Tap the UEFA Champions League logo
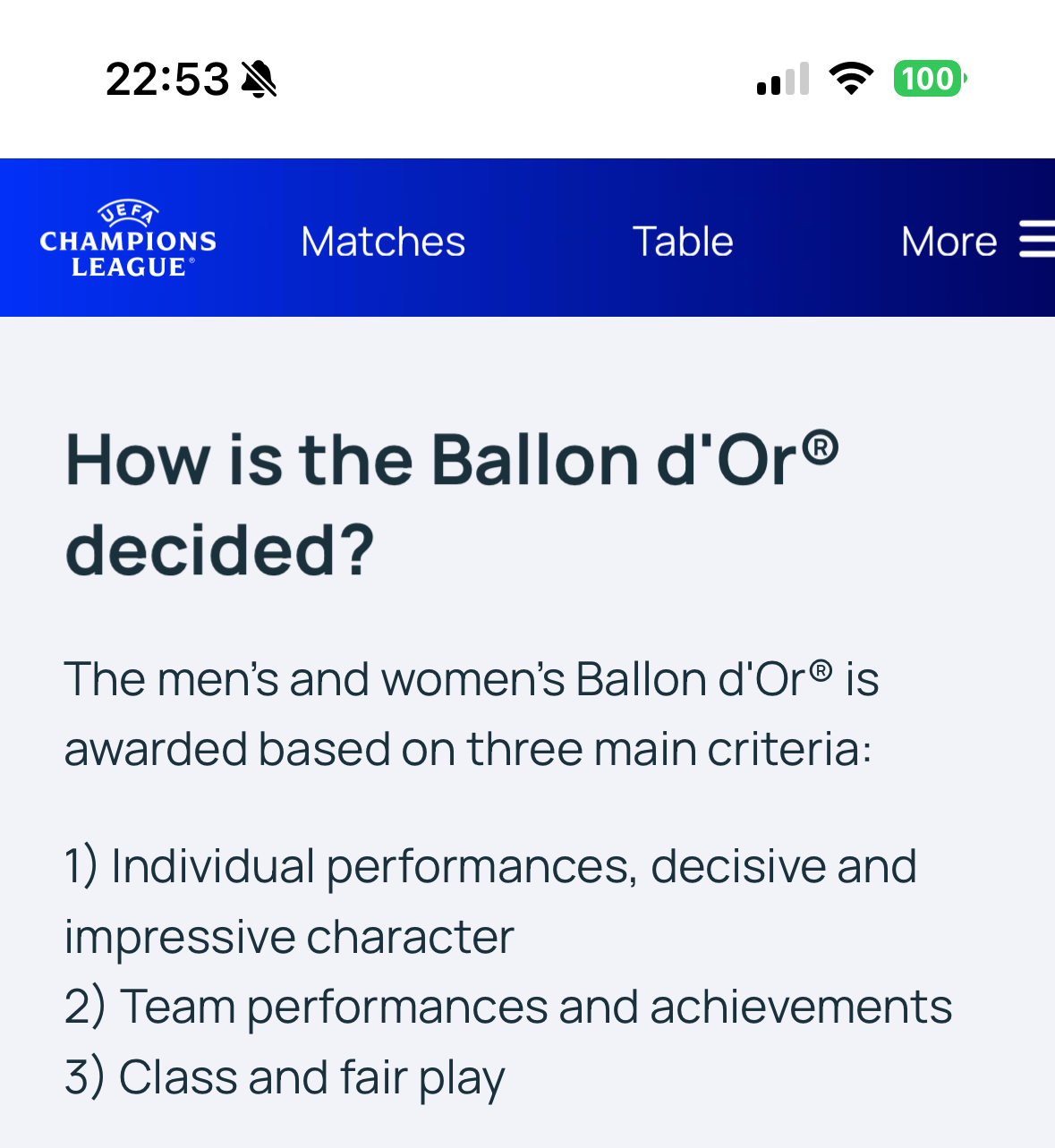The width and height of the screenshot is (1055, 1148). 128,240
